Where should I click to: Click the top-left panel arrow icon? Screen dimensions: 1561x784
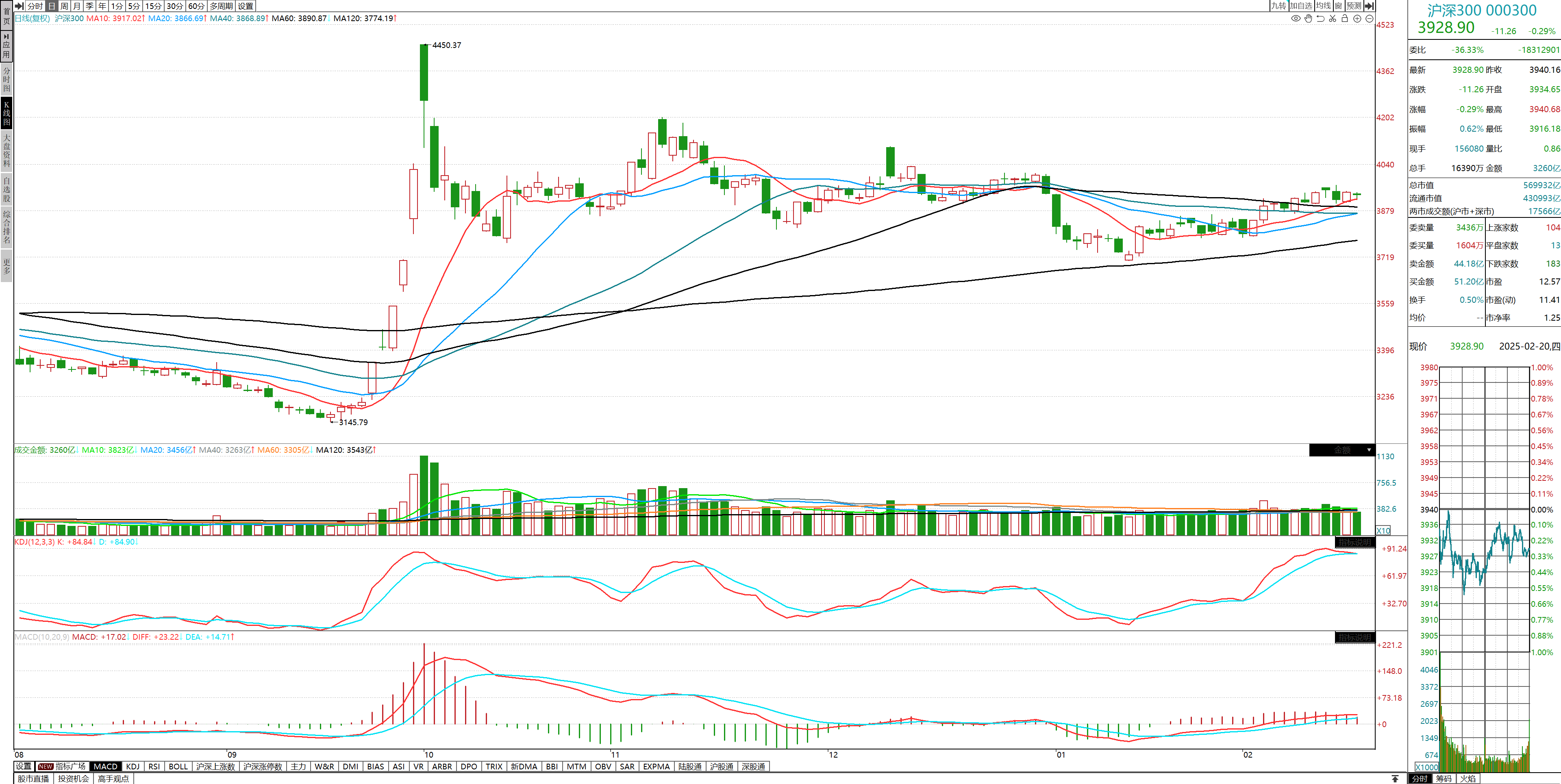click(x=19, y=5)
